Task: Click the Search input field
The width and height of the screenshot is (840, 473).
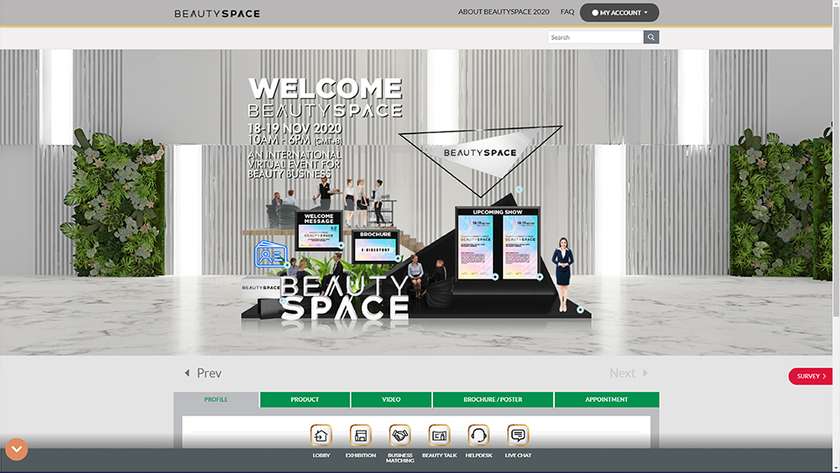Action: 595,37
